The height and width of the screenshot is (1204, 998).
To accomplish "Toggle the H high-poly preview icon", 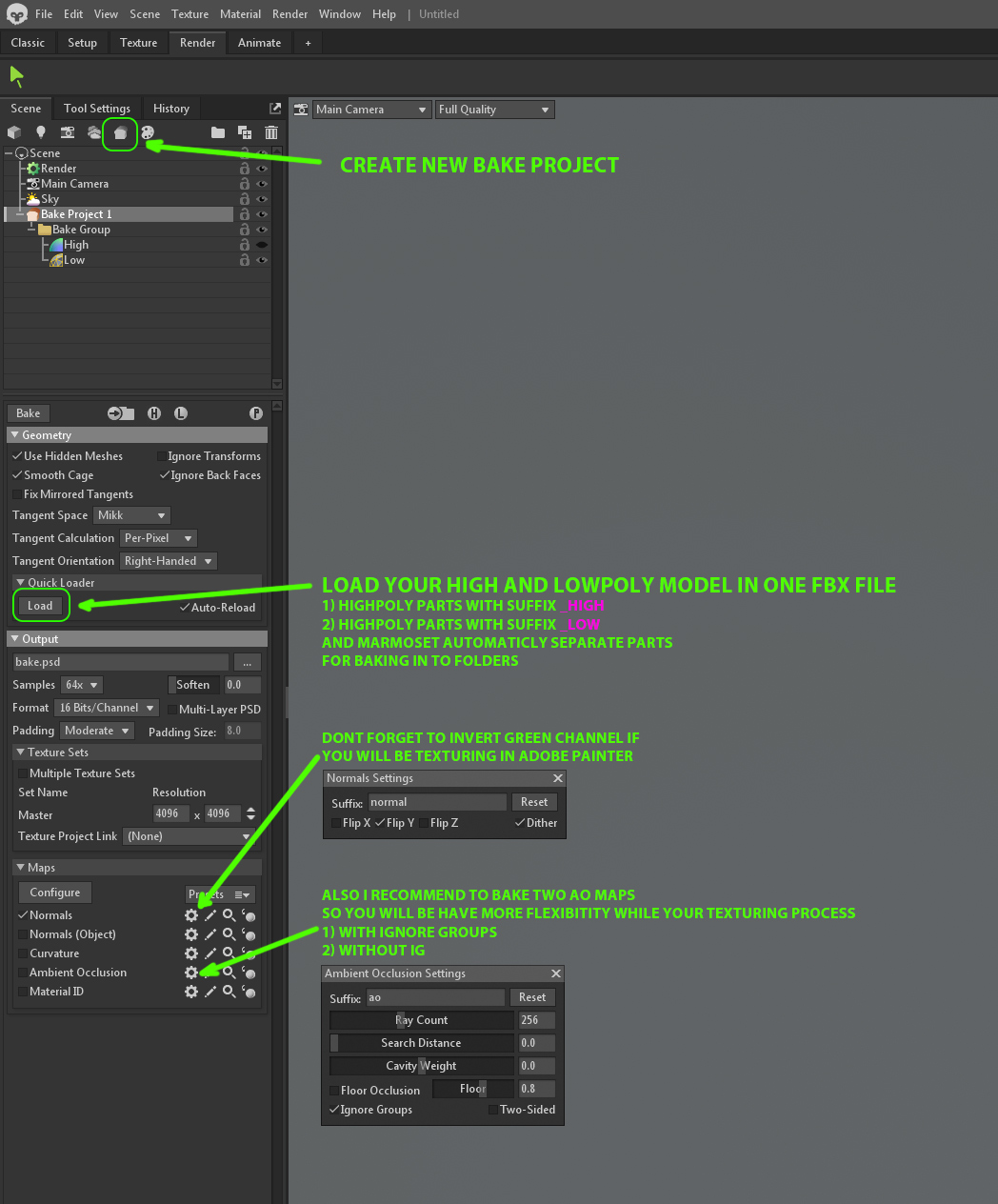I will (154, 413).
